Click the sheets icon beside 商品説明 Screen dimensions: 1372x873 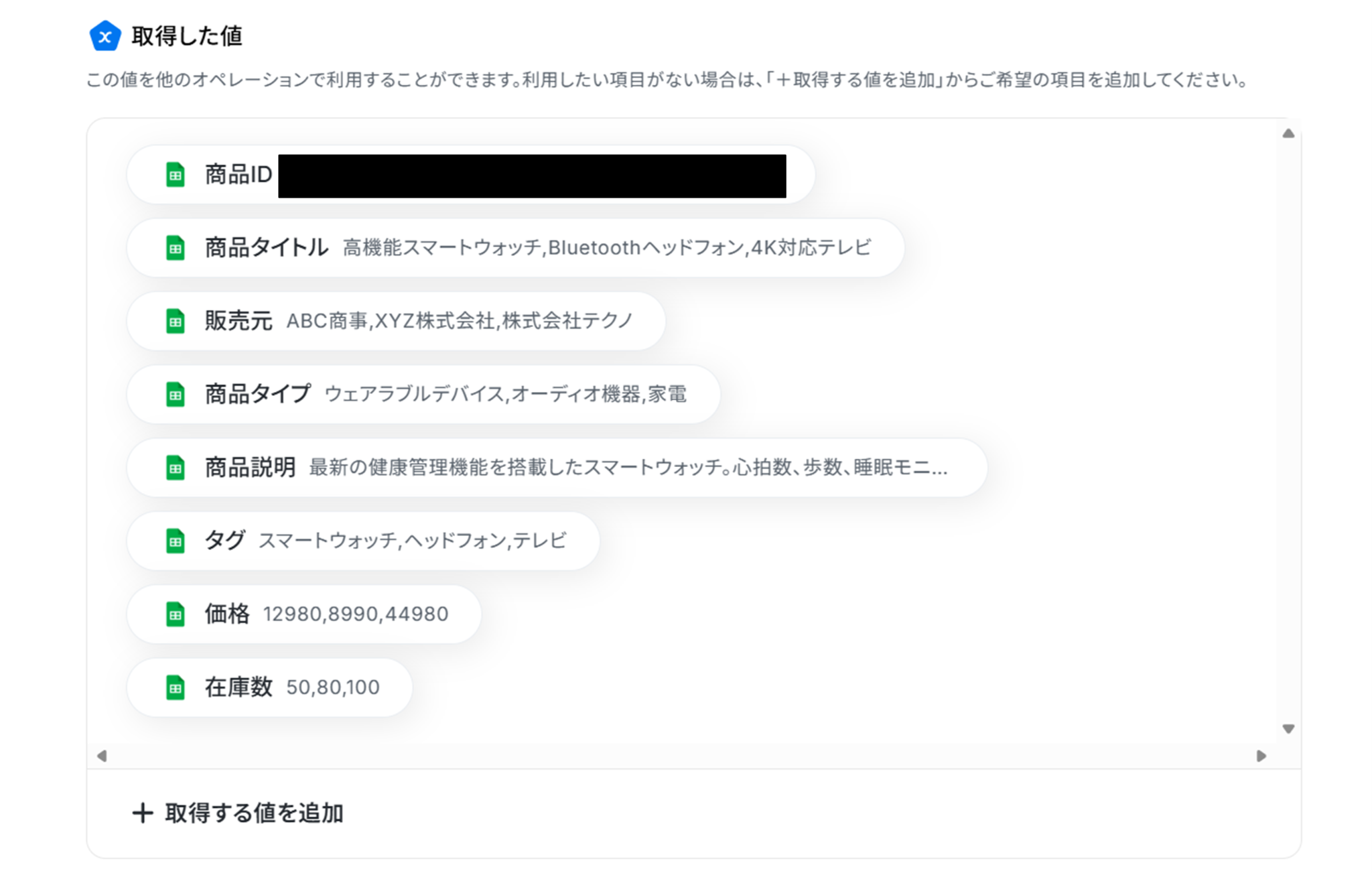175,468
